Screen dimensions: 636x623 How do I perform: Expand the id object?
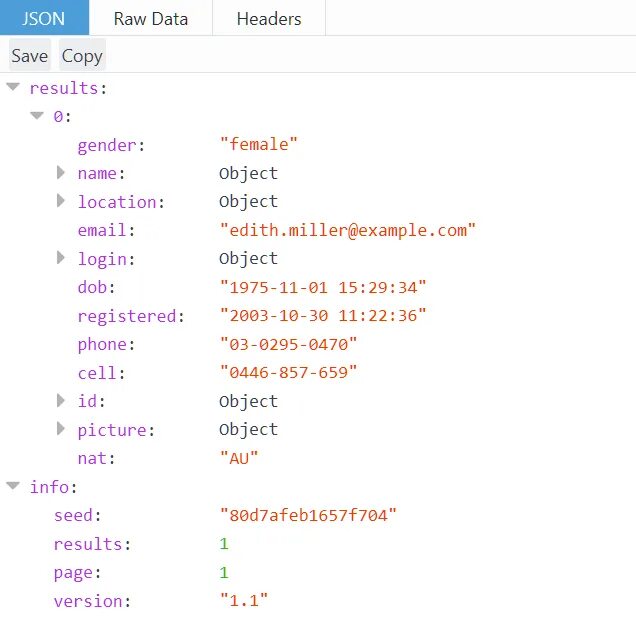60,401
